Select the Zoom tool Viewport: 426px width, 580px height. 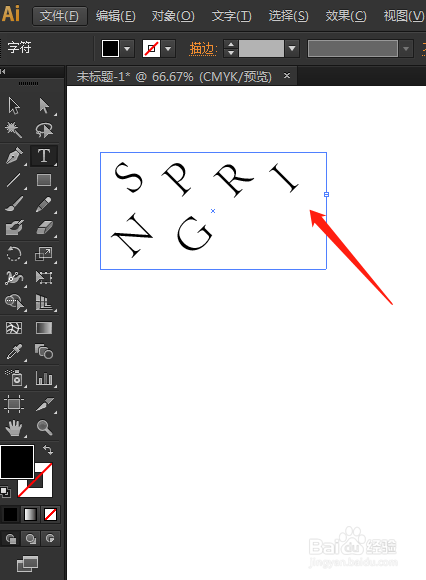coord(44,428)
